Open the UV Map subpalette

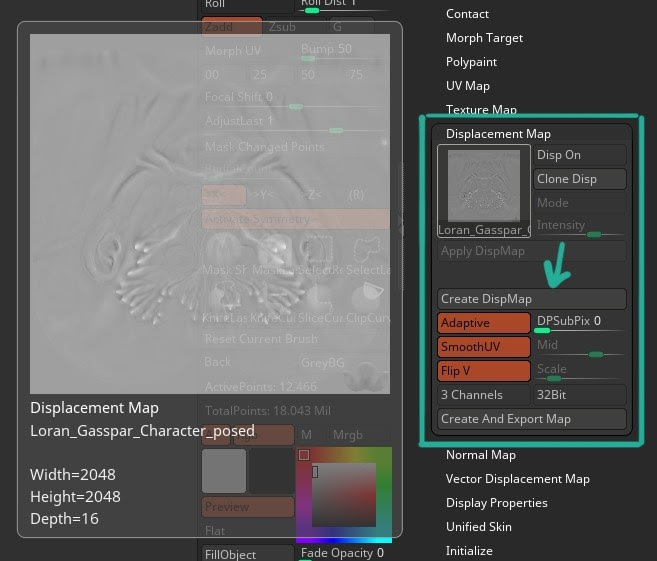(467, 85)
